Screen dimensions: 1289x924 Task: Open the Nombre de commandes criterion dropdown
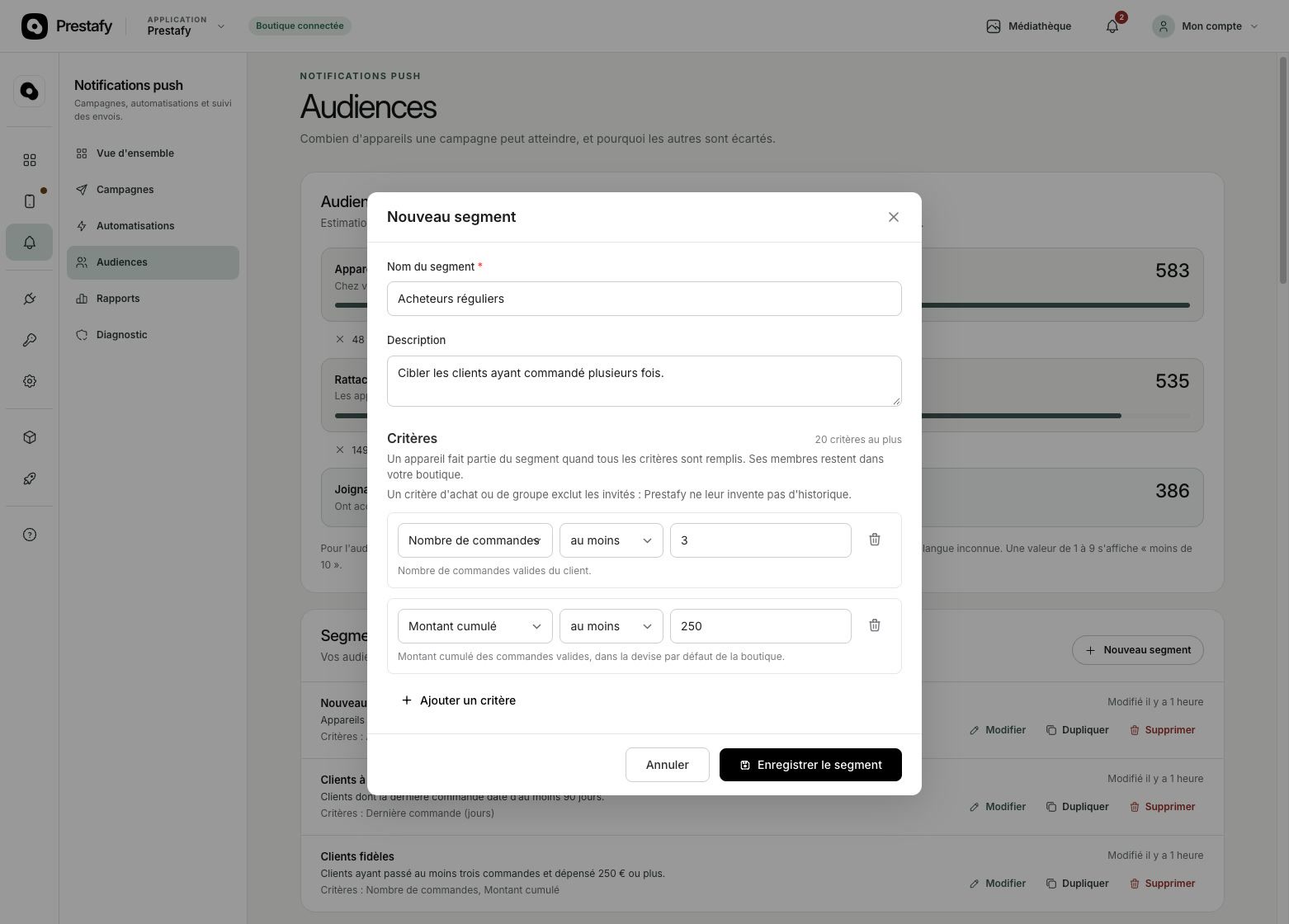(x=475, y=540)
